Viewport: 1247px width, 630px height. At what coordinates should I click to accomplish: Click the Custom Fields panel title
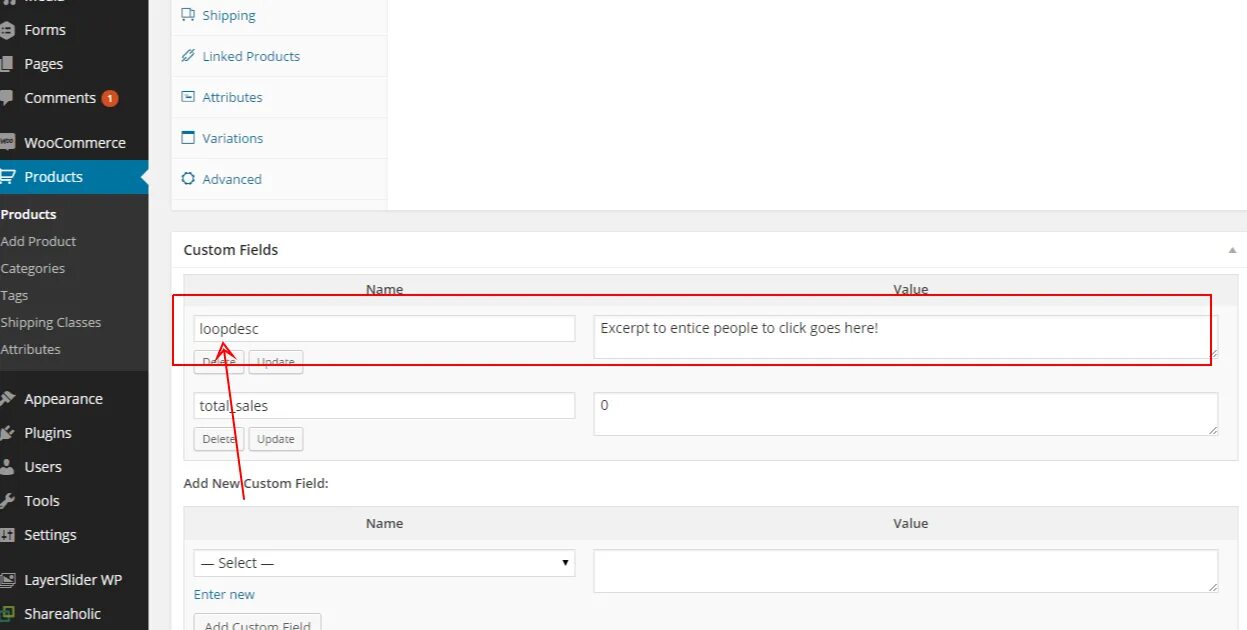231,250
